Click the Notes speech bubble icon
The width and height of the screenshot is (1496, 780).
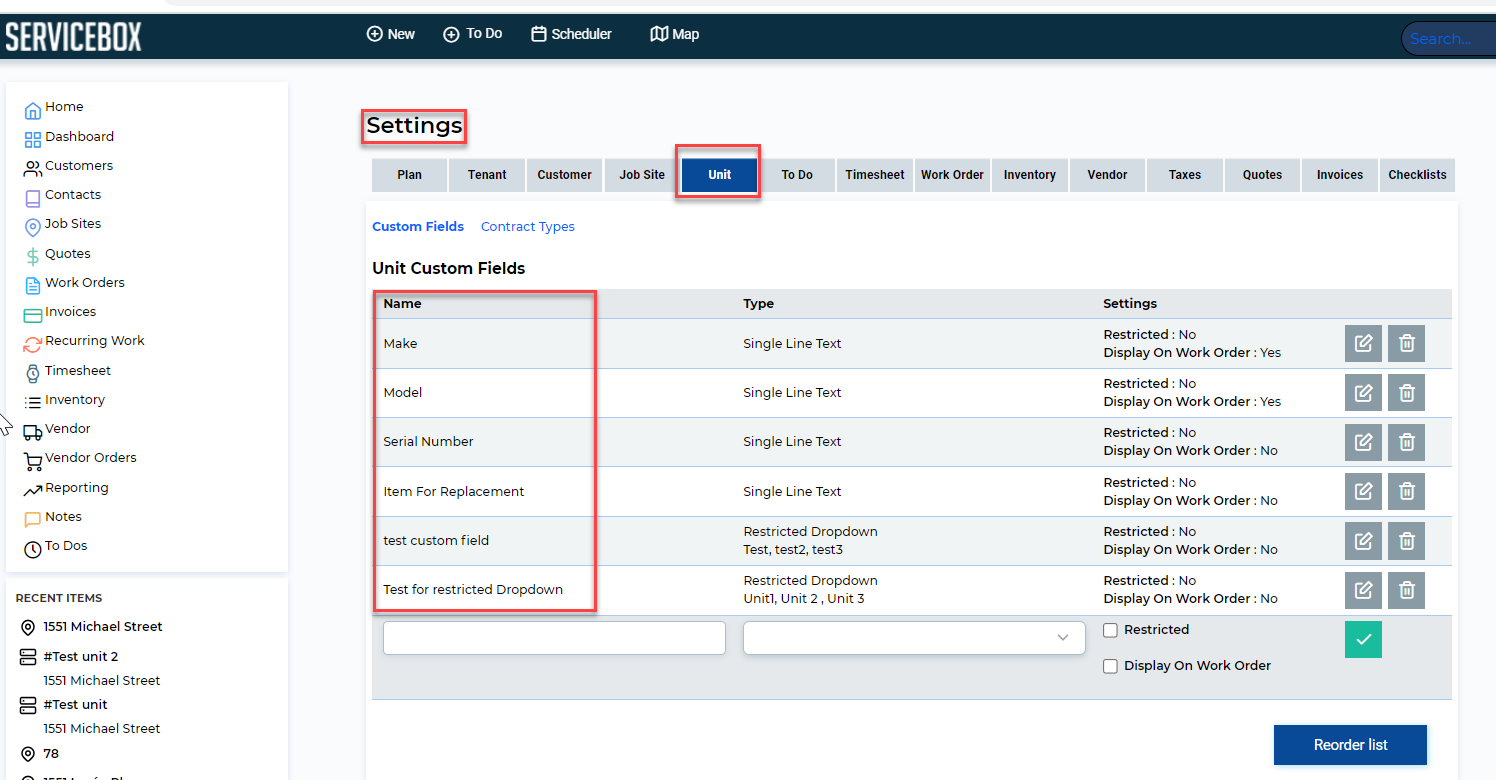[33, 520]
